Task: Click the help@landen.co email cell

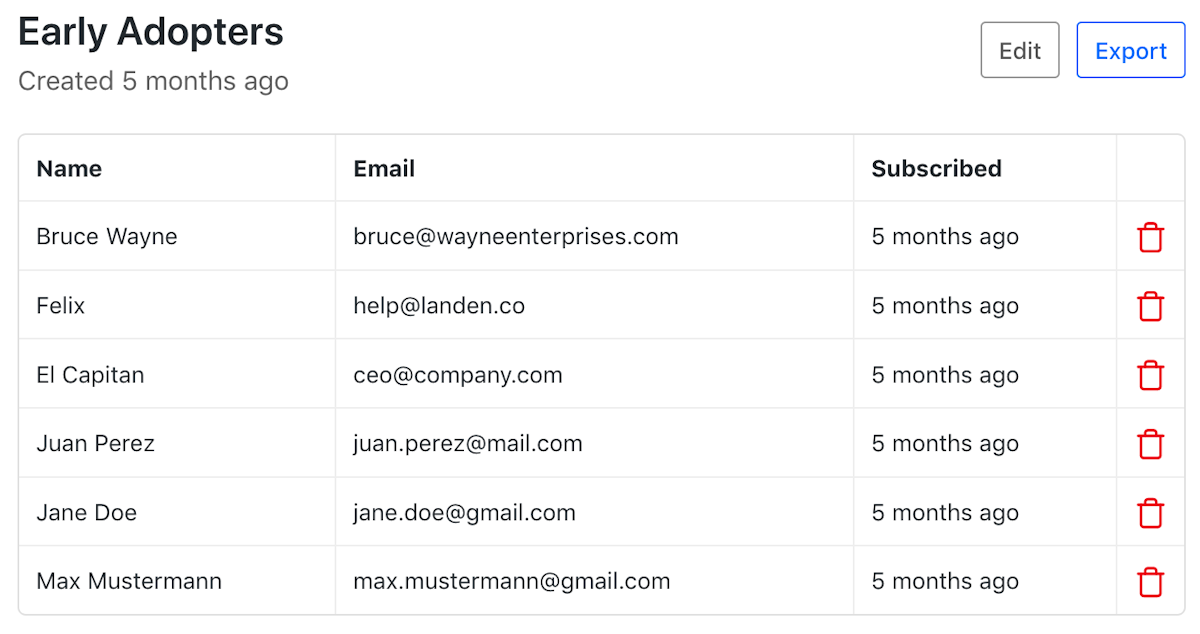Action: [439, 306]
